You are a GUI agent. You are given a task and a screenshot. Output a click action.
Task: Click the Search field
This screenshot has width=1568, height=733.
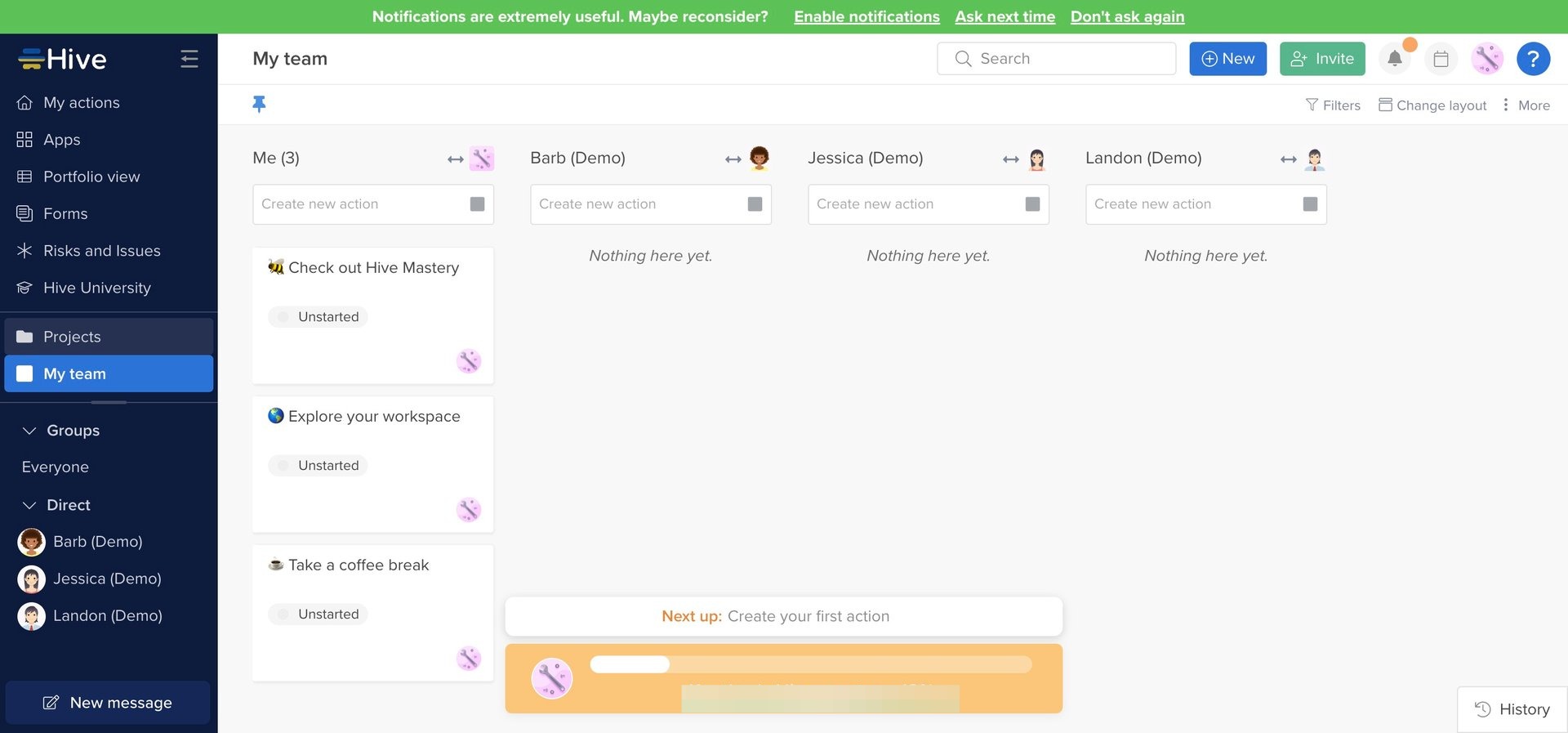click(x=1056, y=59)
